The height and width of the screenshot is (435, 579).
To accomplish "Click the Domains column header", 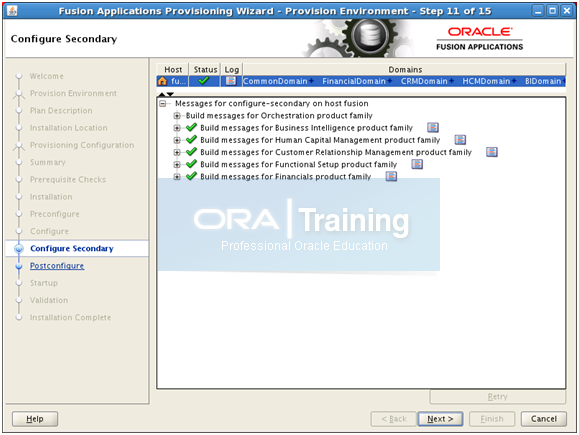I will point(405,69).
